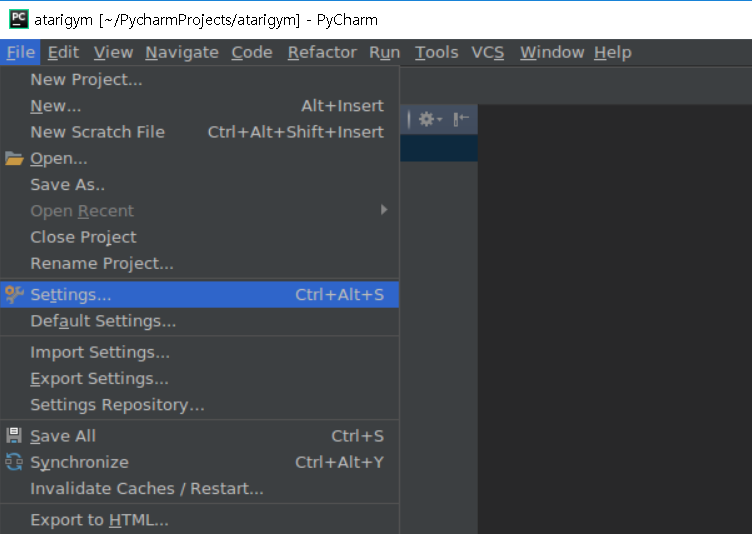The height and width of the screenshot is (534, 752).
Task: Click the Alt+Insert shortcut label
Action: pos(342,106)
